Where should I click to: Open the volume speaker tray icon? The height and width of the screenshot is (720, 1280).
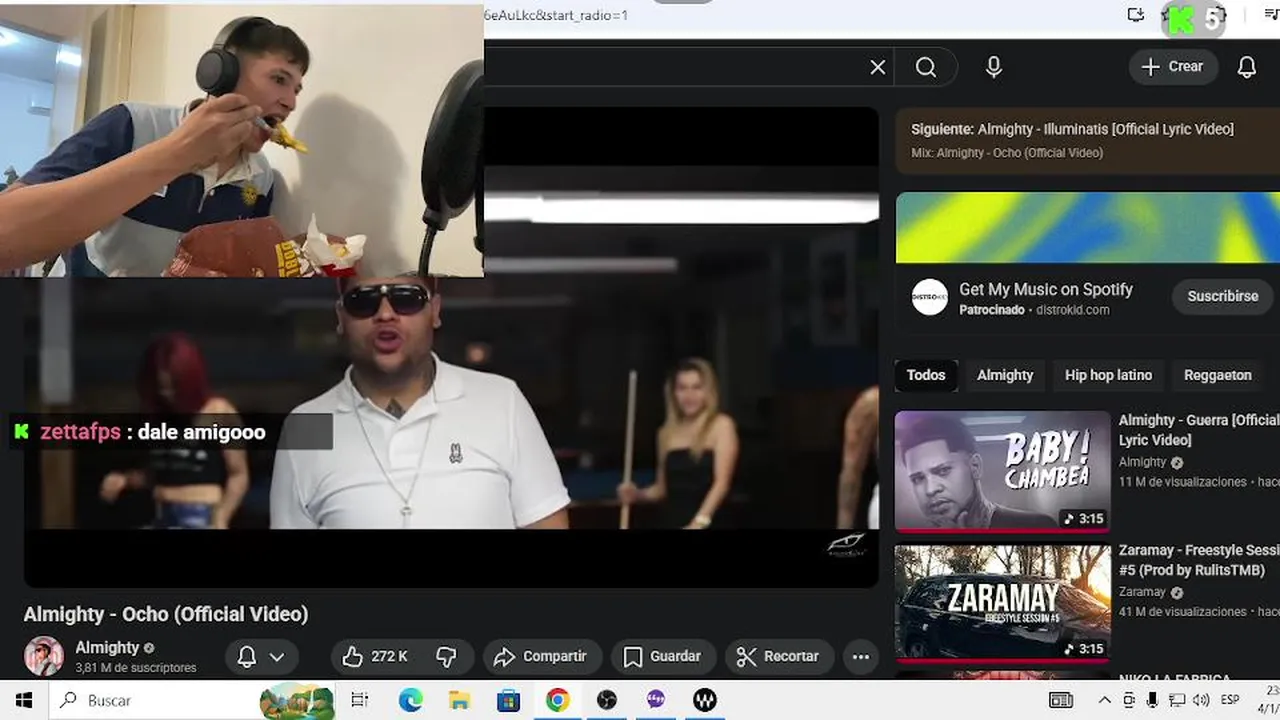(1200, 701)
